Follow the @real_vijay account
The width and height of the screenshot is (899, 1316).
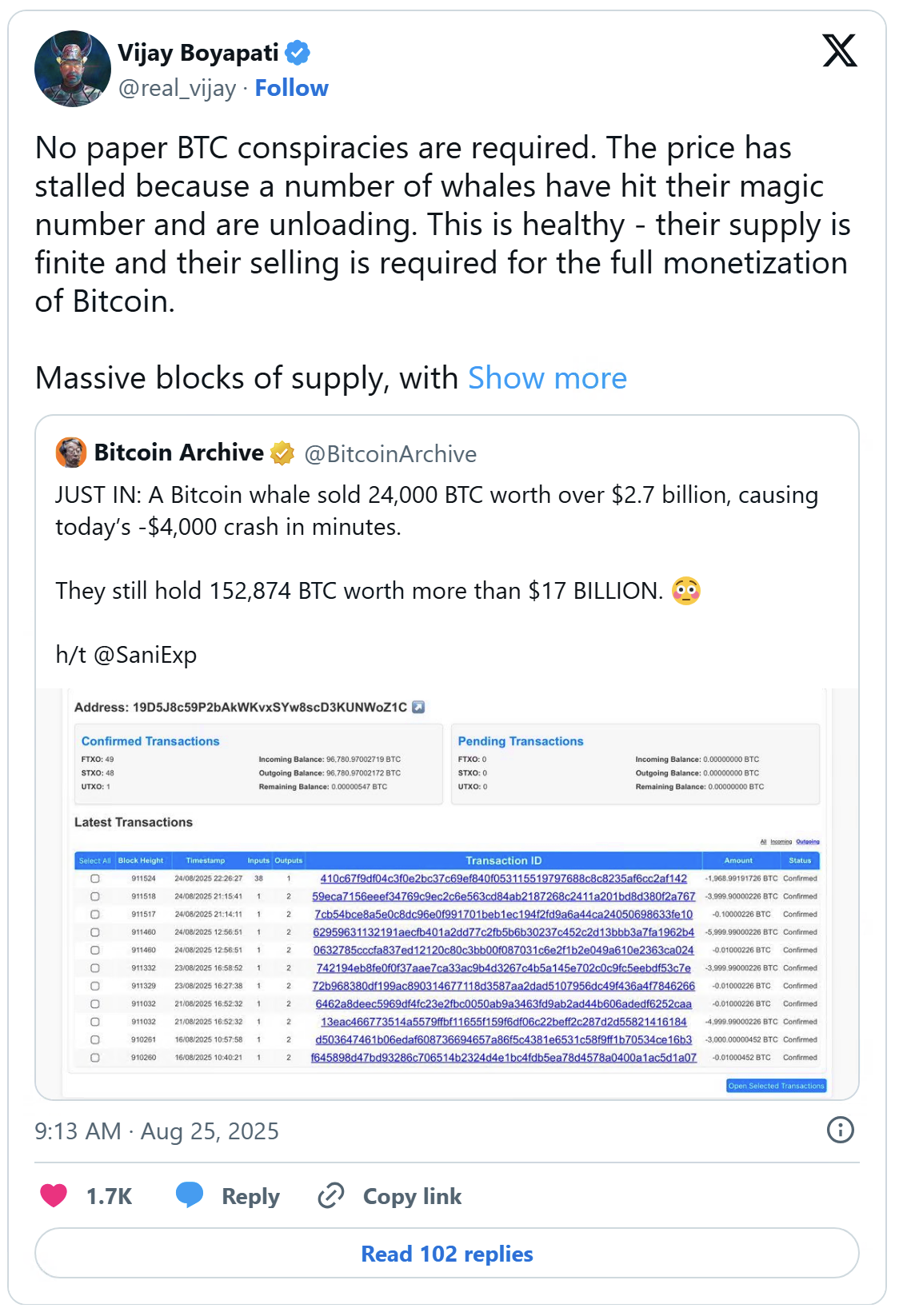click(x=291, y=88)
